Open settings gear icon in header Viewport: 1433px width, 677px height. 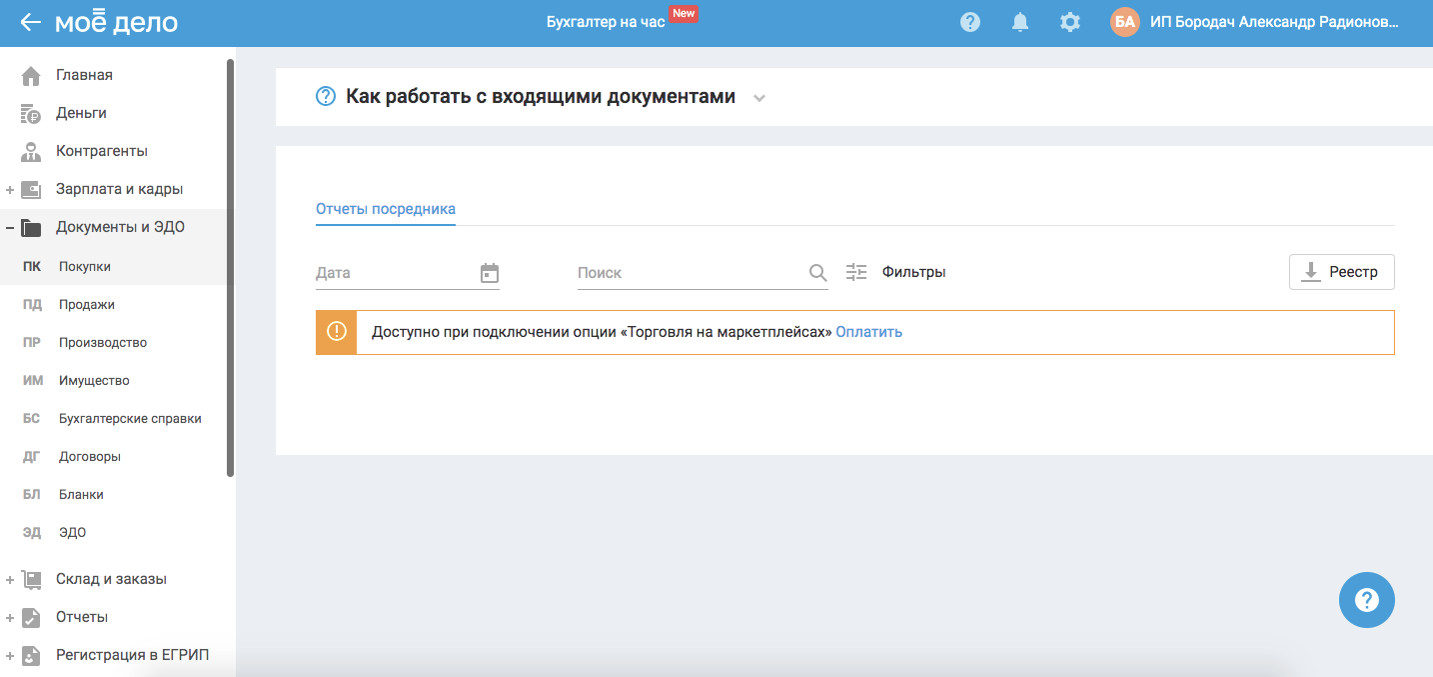click(x=1070, y=22)
